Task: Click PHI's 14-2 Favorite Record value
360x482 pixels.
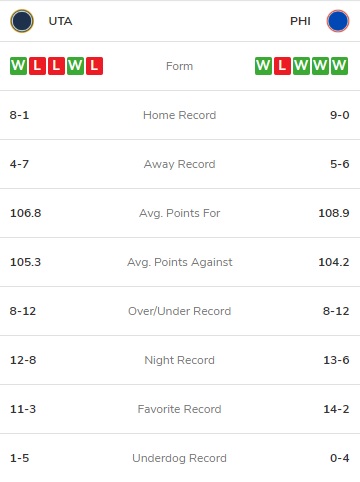Action: click(x=336, y=409)
